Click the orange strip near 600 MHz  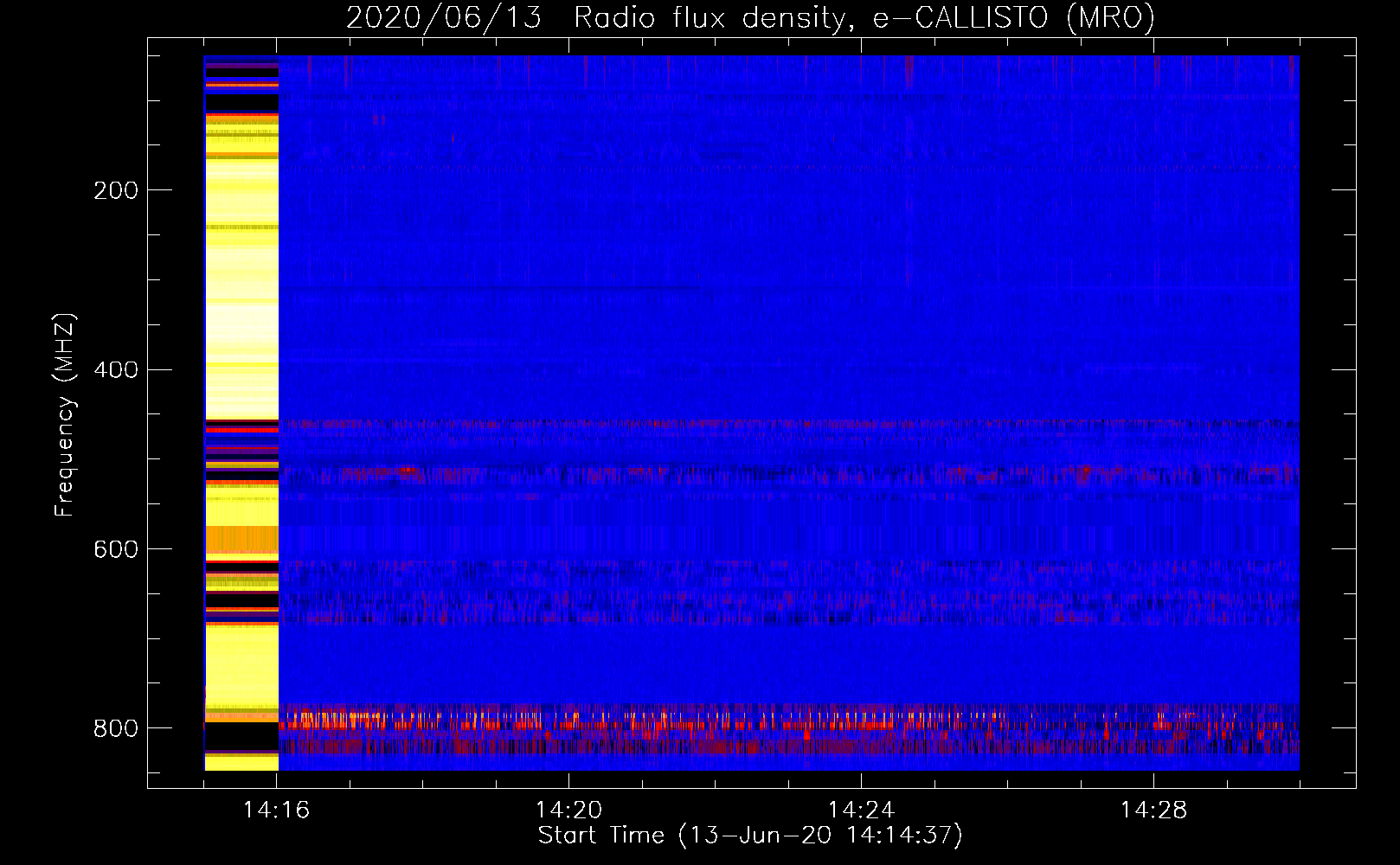click(241, 540)
